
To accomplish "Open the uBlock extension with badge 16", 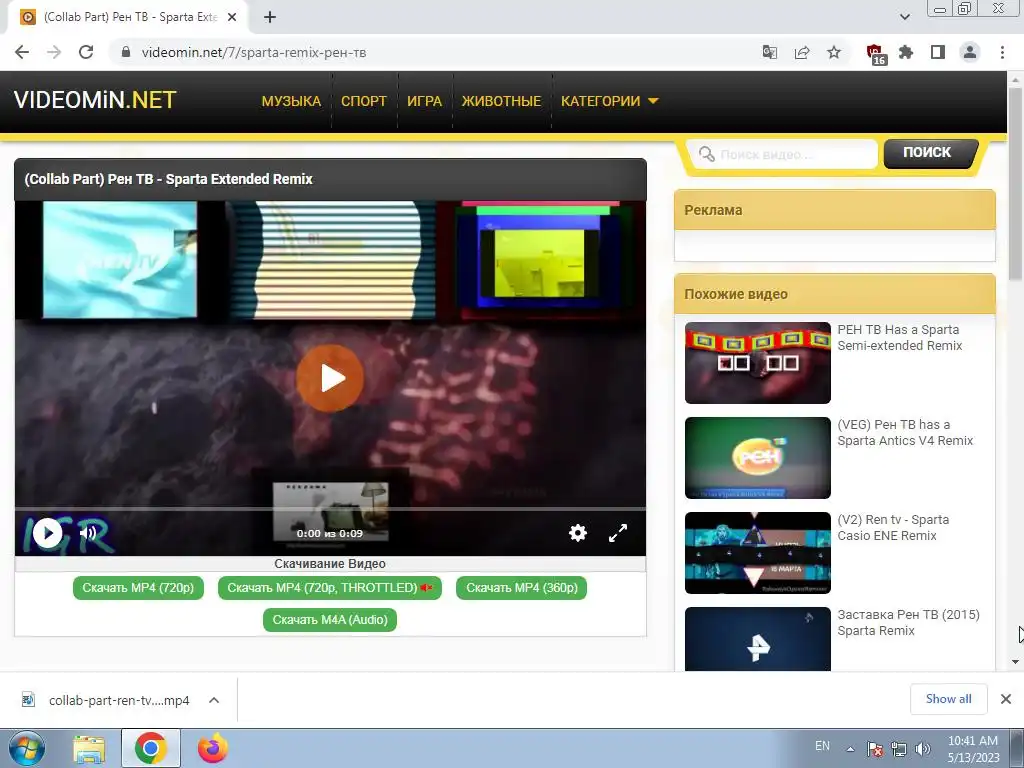I will pos(875,54).
